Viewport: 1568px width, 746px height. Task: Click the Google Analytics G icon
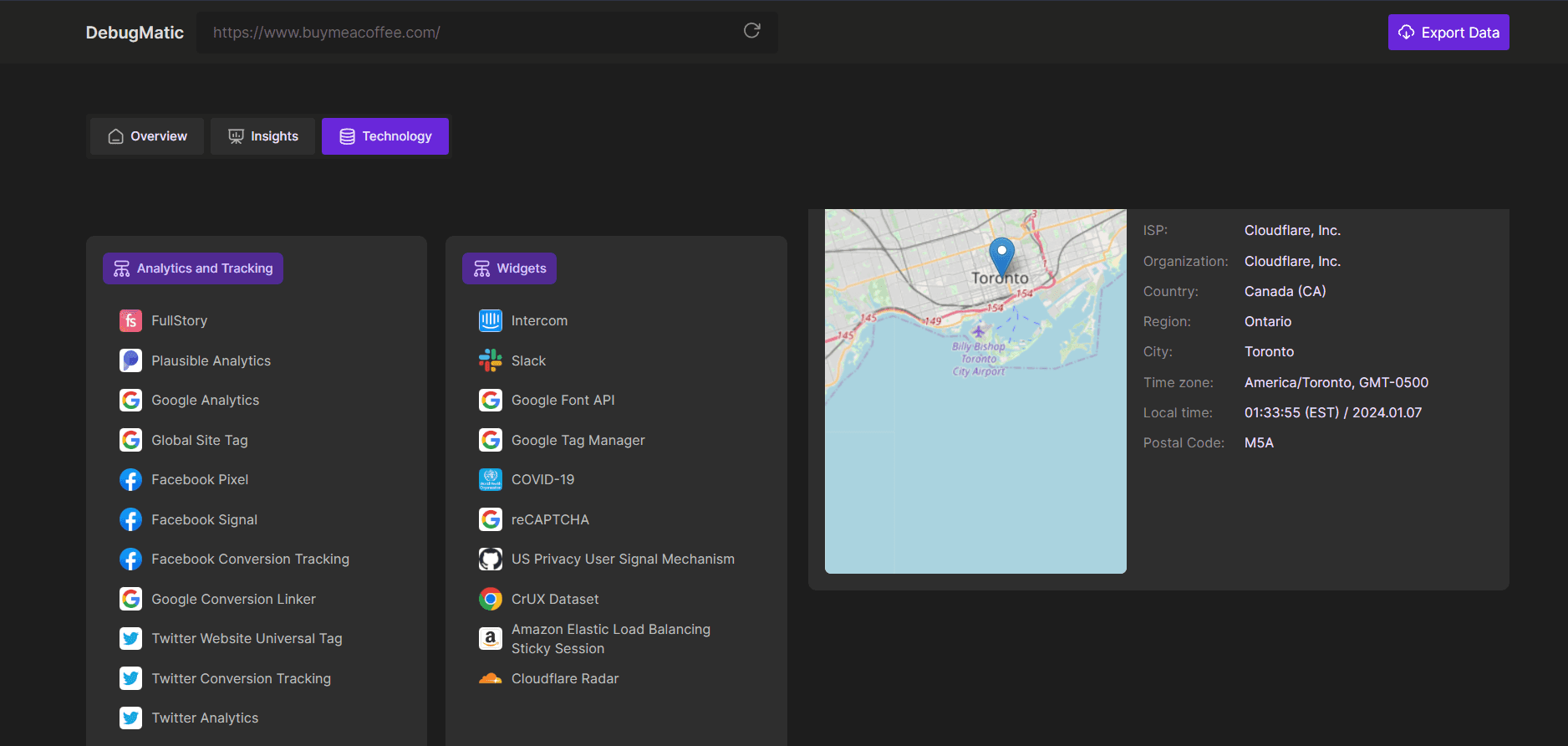130,400
